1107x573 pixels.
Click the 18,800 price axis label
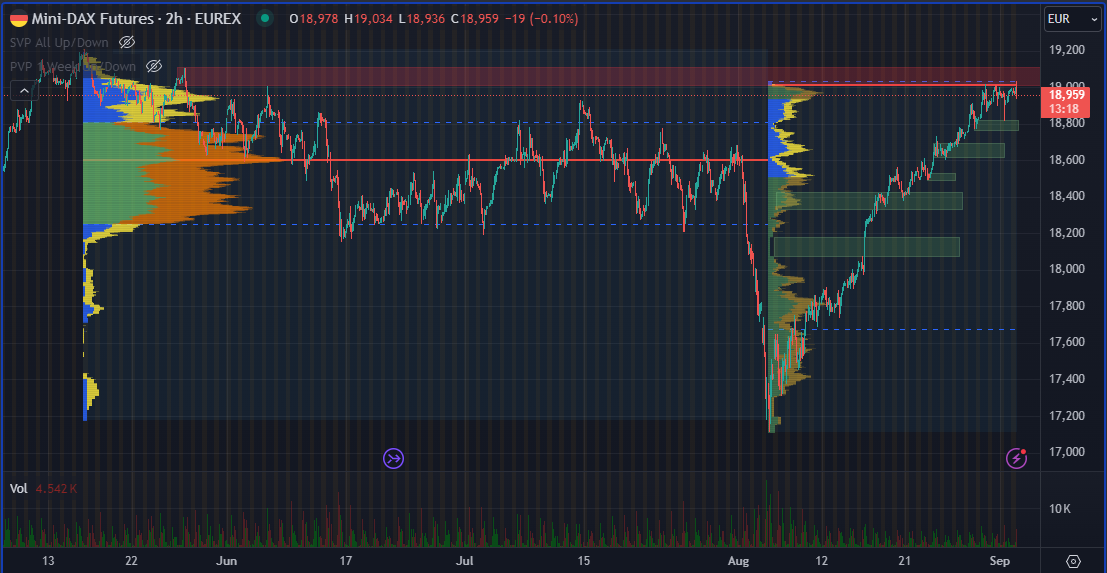(1067, 123)
